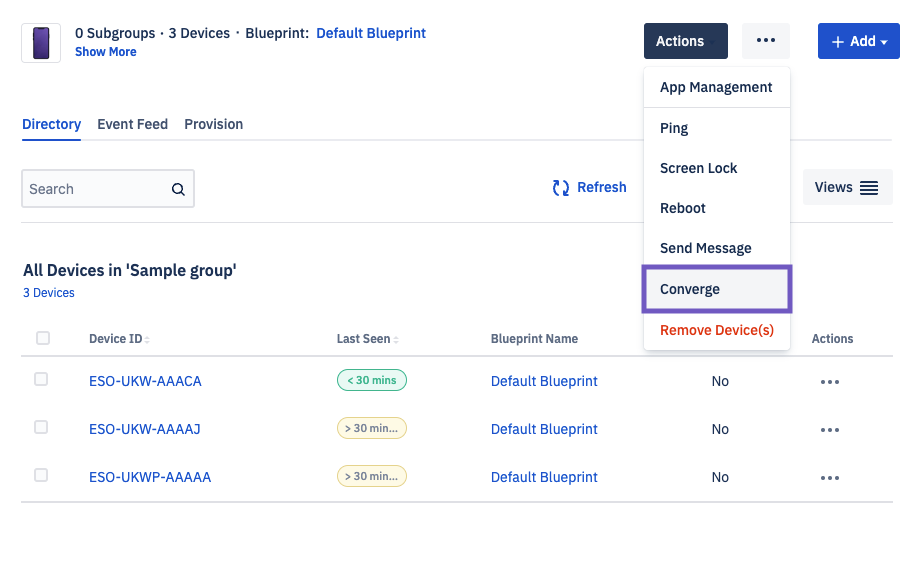Image resolution: width=916 pixels, height=573 pixels.
Task: Select Reboot from the menu
Action: [x=717, y=209]
